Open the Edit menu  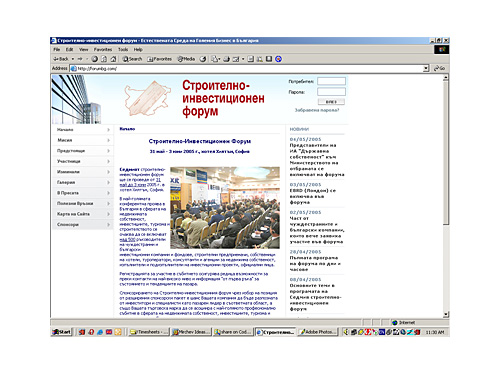pyautogui.click(x=69, y=49)
